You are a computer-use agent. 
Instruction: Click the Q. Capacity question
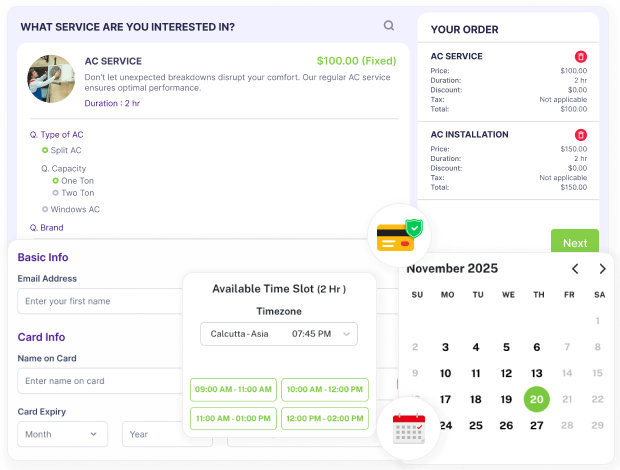point(64,169)
